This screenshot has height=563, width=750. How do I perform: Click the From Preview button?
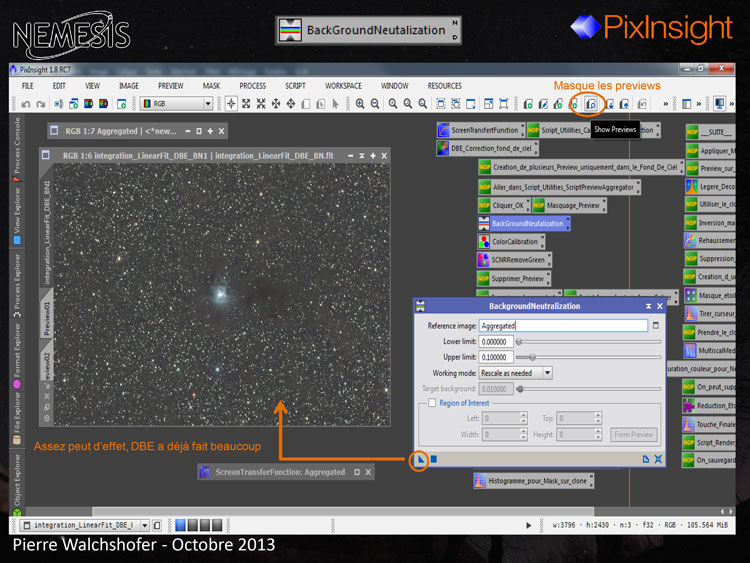[x=634, y=434]
